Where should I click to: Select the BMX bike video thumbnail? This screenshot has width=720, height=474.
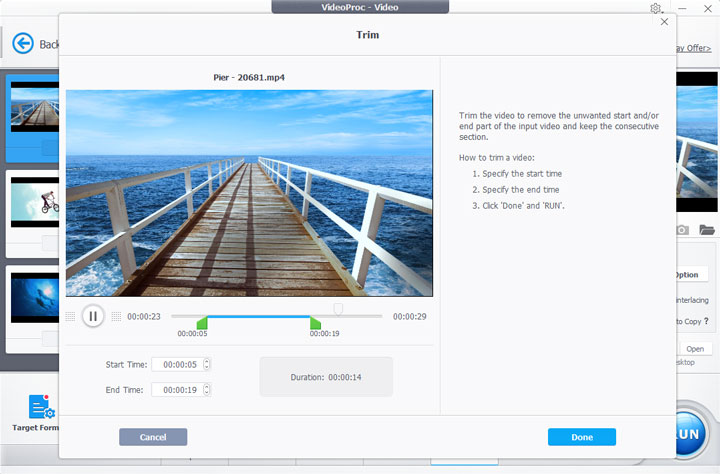35,202
